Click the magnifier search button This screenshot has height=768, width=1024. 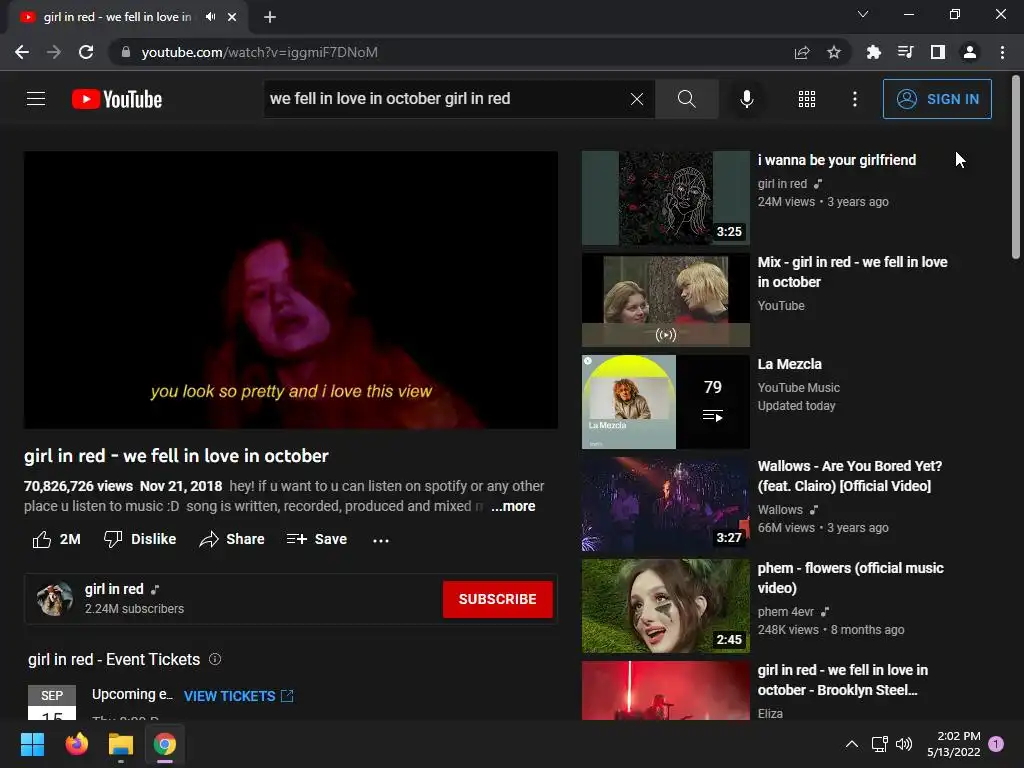(686, 99)
